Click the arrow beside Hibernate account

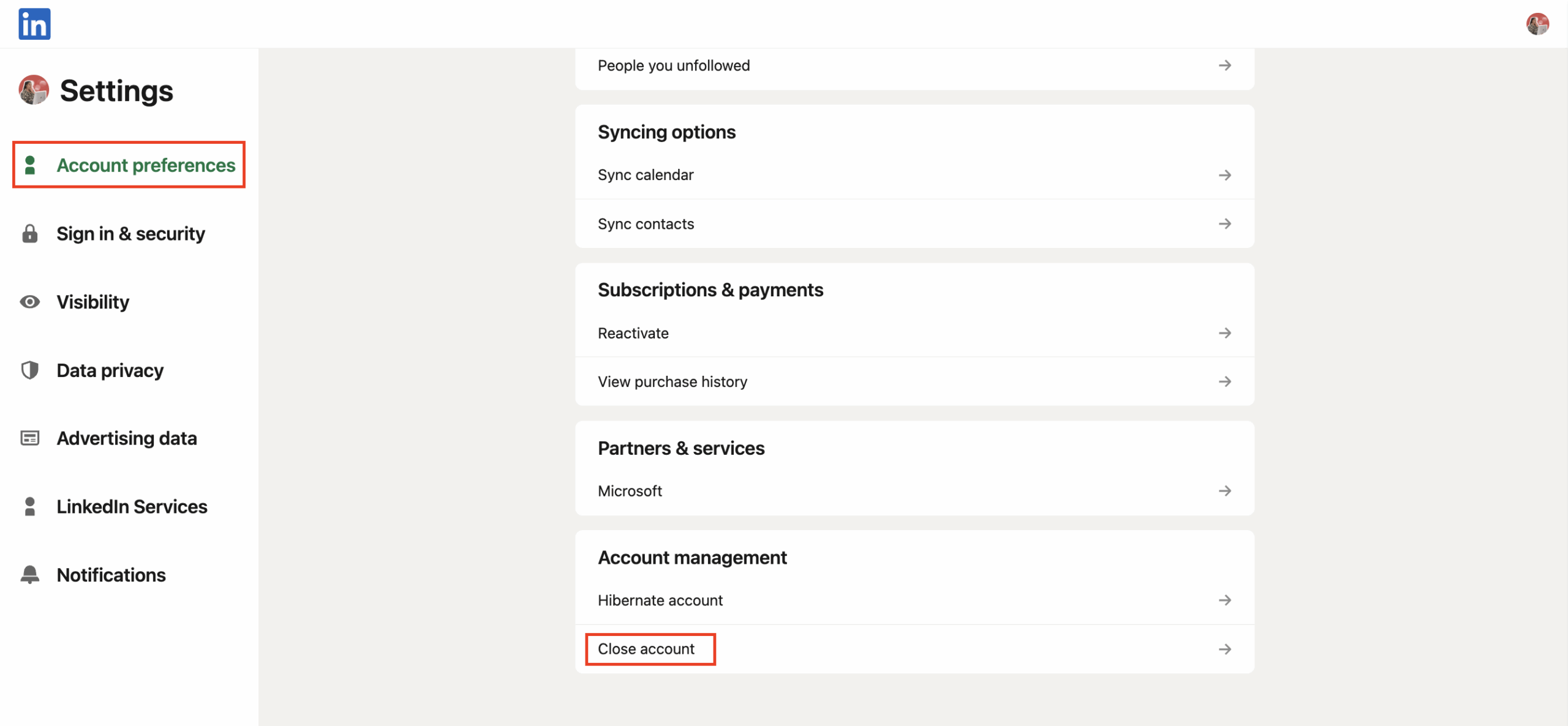1224,601
